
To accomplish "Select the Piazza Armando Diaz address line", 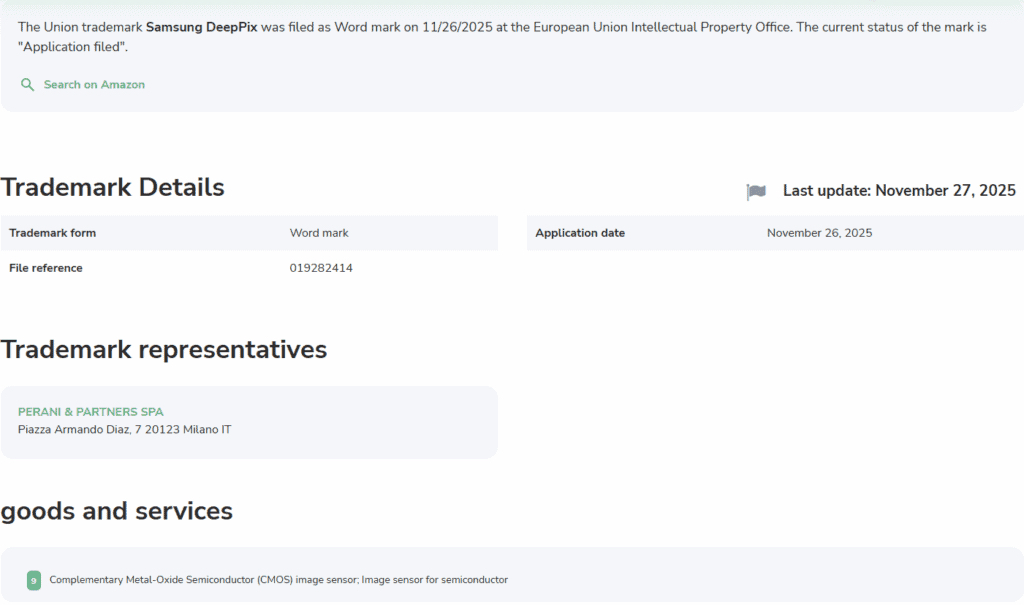I will point(126,428).
